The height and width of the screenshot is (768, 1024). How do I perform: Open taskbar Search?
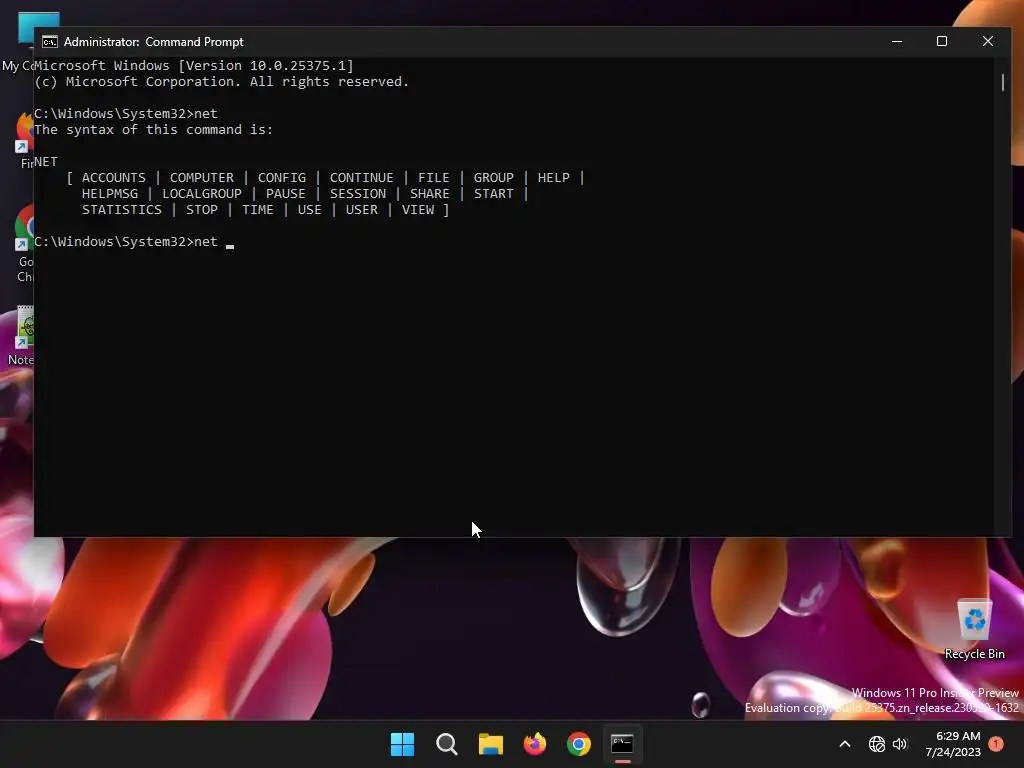447,744
